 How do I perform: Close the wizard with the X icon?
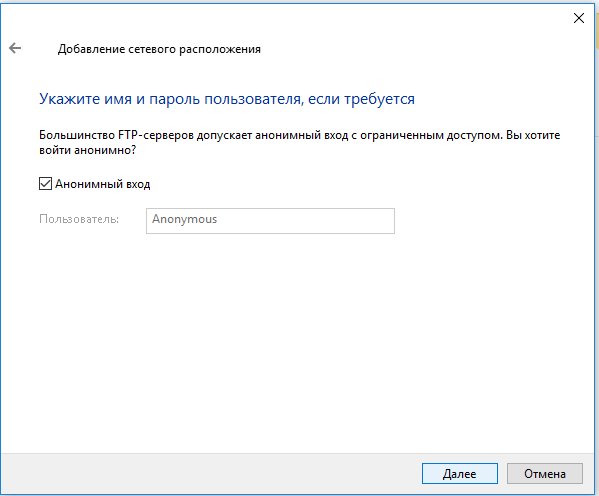pyautogui.click(x=579, y=18)
